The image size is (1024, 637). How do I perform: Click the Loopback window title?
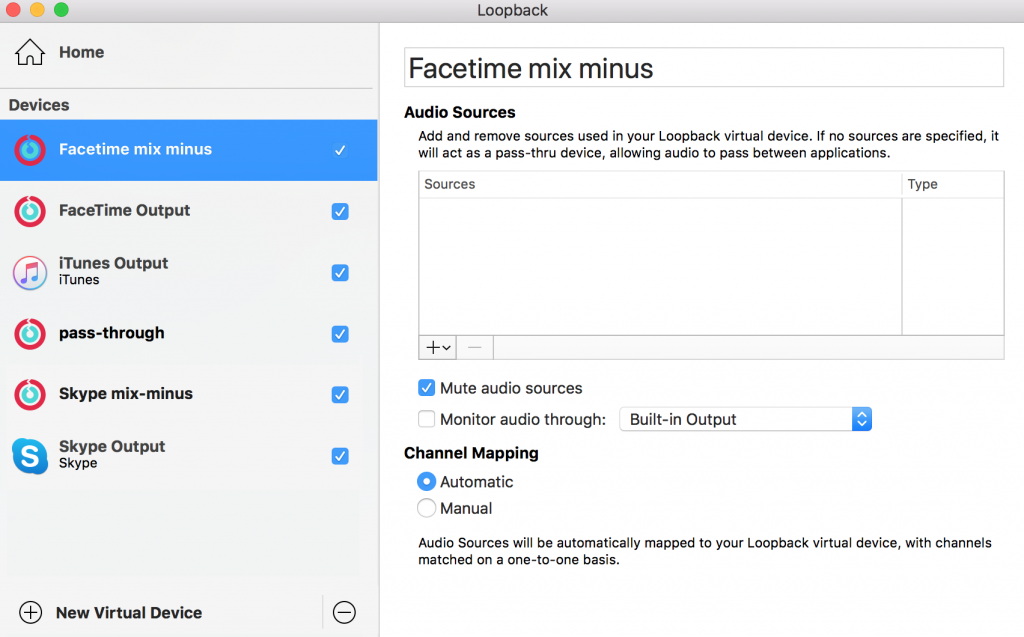pos(513,10)
